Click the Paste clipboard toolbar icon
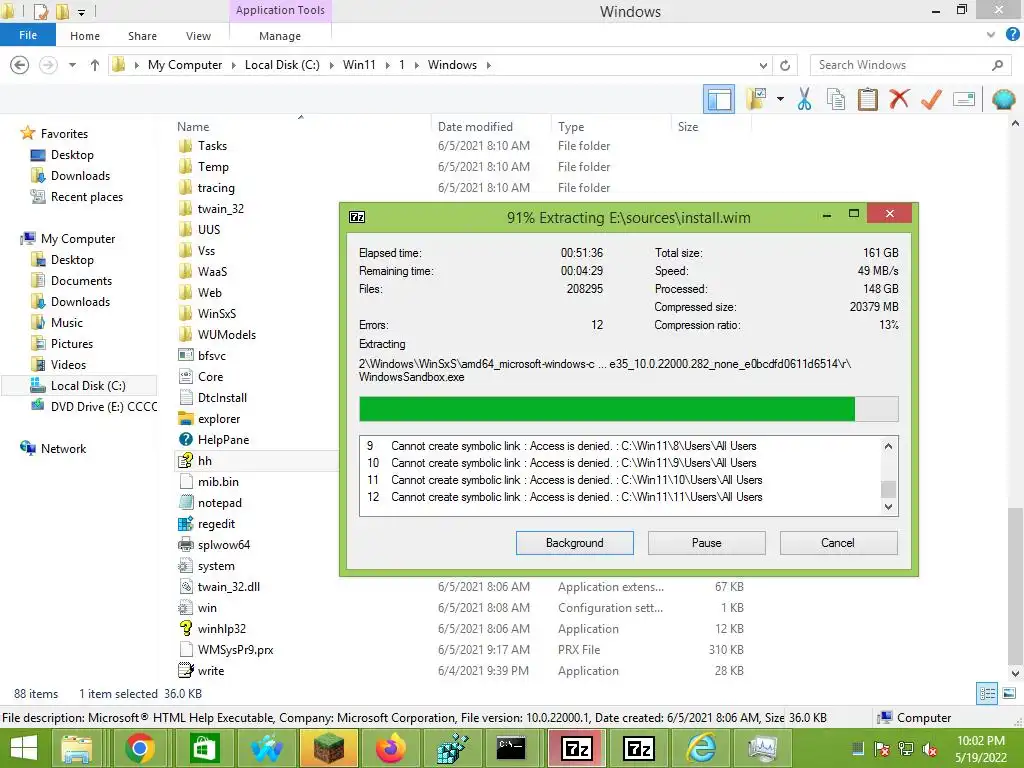The width and height of the screenshot is (1024, 768). tap(867, 99)
